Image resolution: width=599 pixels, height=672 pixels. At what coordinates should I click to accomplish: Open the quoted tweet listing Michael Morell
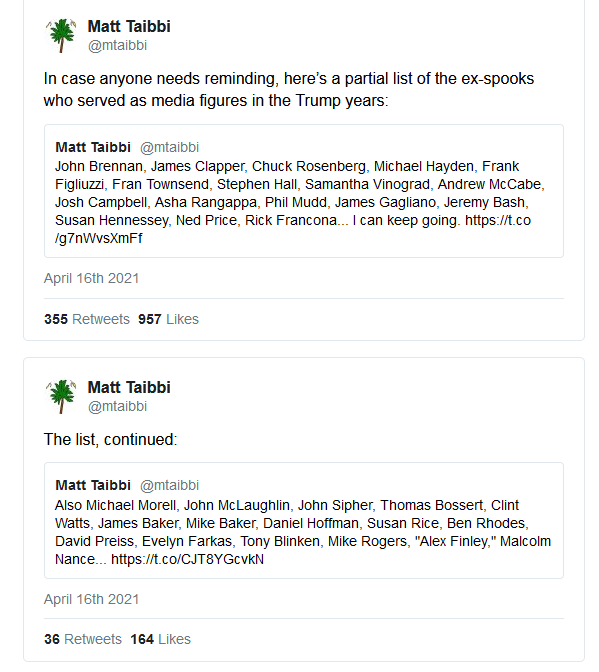pyautogui.click(x=304, y=521)
